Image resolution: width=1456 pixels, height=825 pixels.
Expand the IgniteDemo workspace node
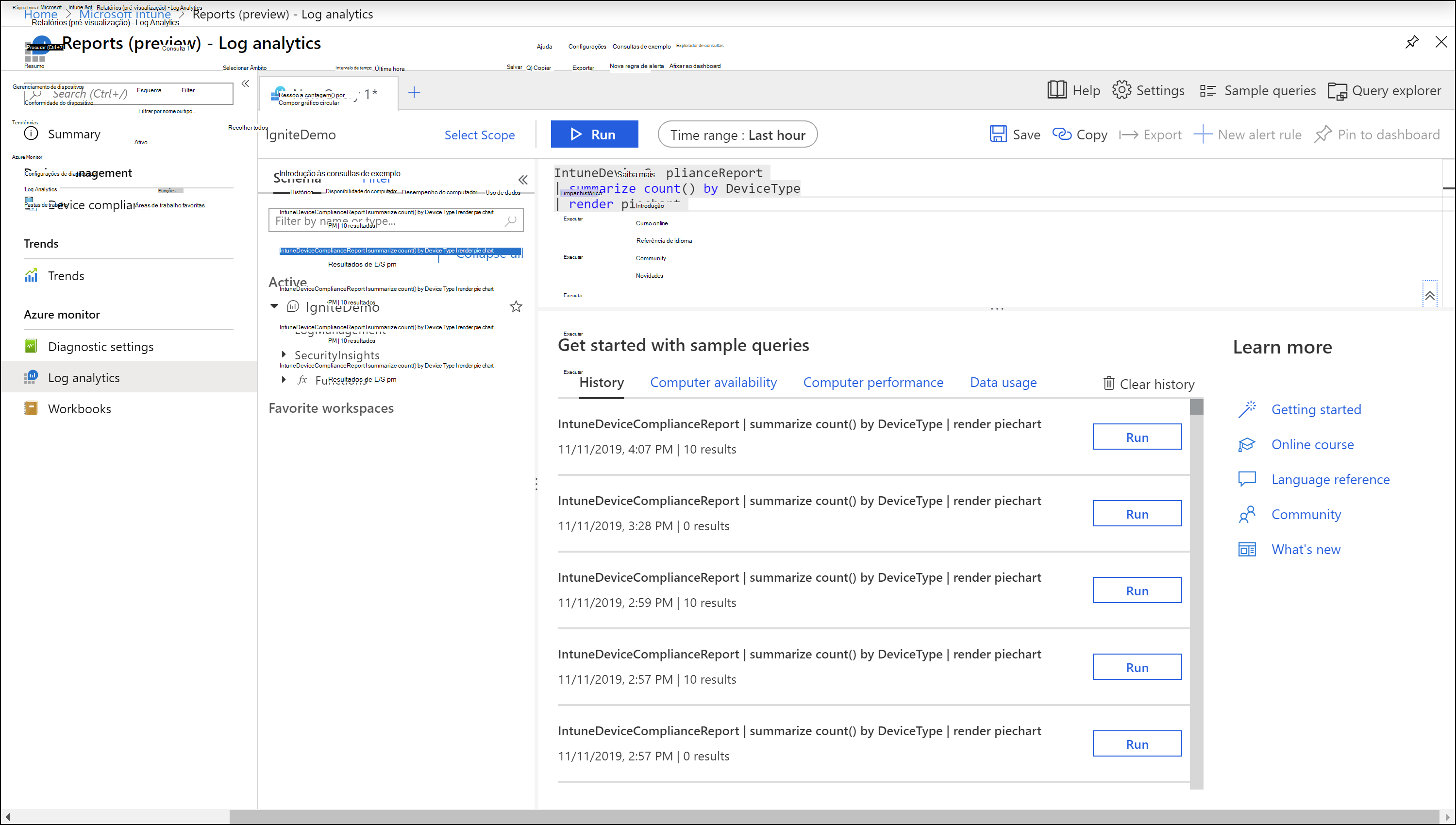pyautogui.click(x=274, y=306)
